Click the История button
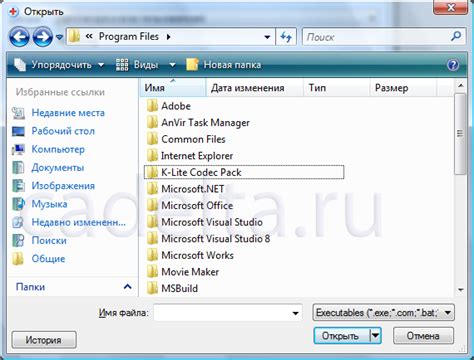474x360 pixels. [44, 340]
